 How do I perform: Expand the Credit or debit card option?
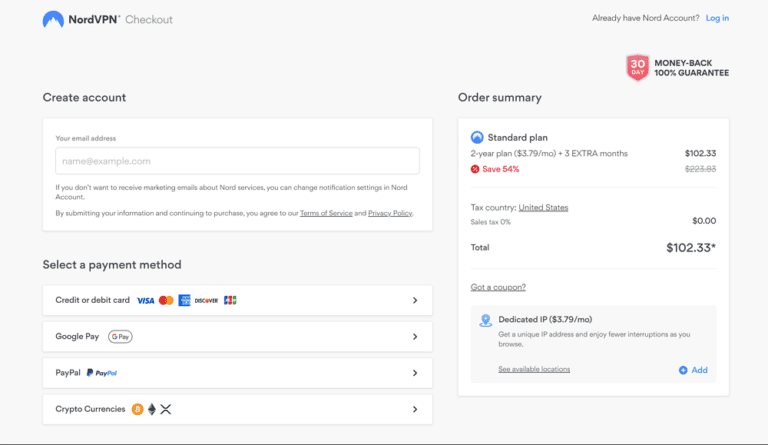pos(414,300)
